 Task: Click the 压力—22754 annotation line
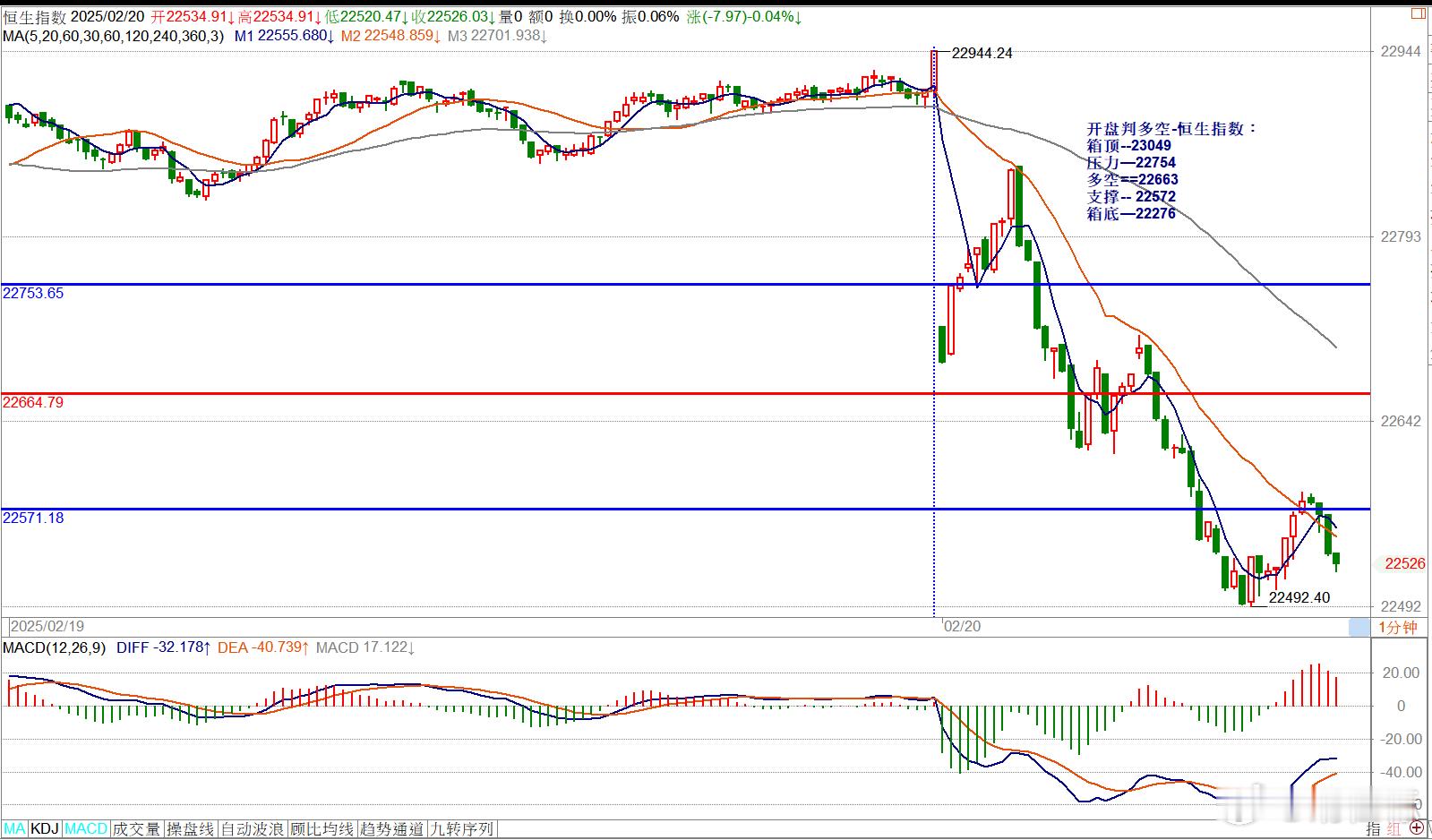click(1131, 162)
